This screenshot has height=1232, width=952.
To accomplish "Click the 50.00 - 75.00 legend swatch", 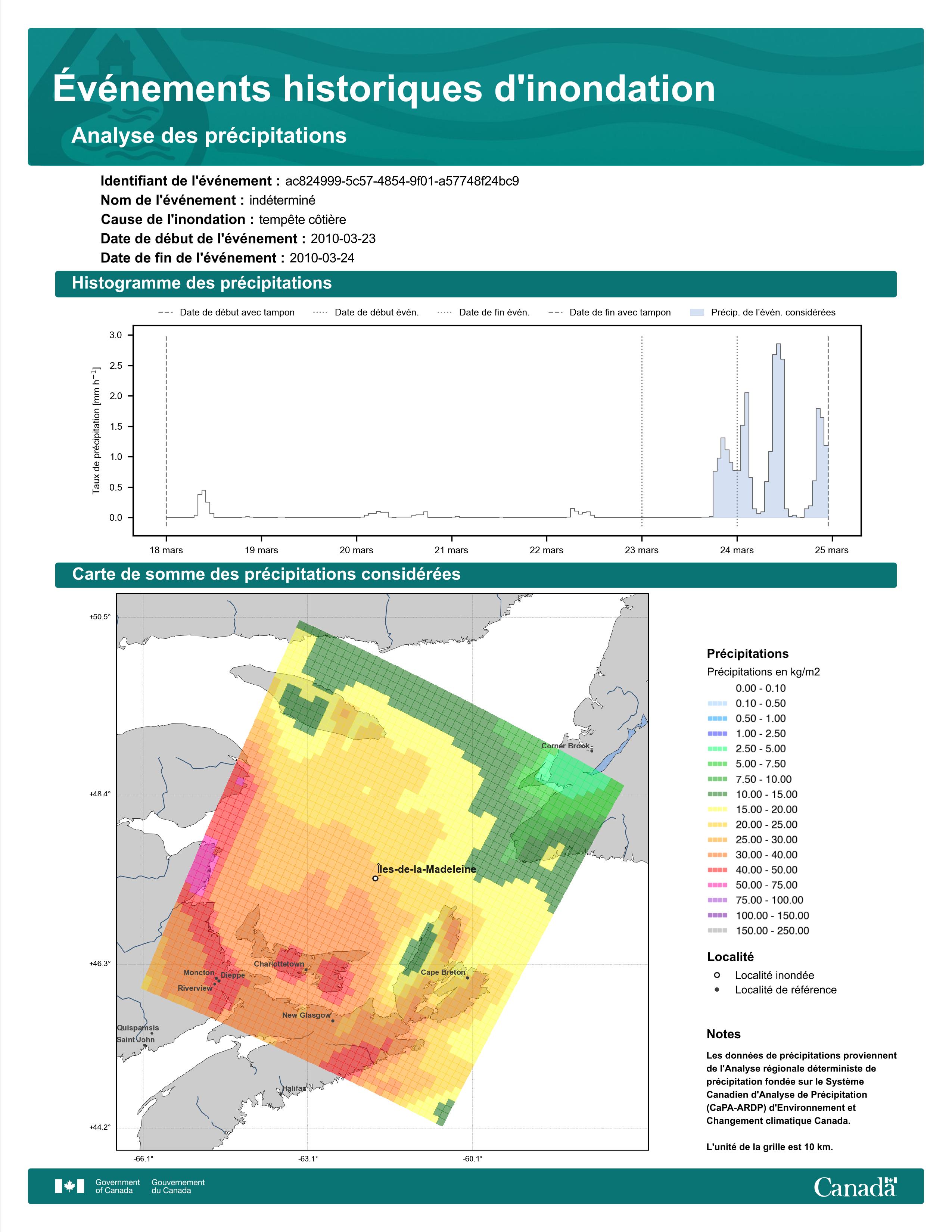I will (718, 885).
